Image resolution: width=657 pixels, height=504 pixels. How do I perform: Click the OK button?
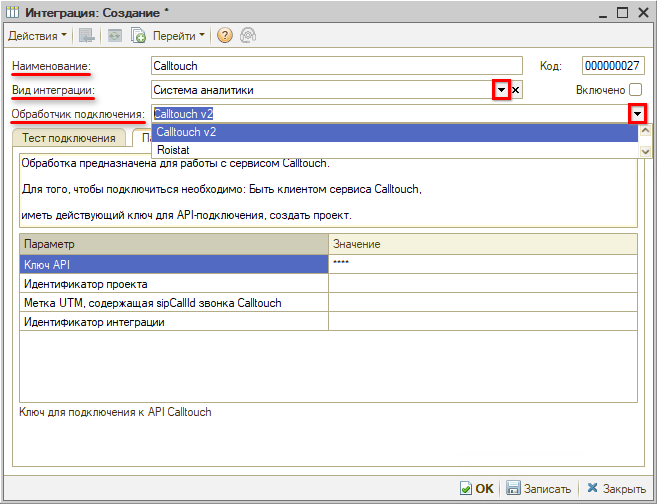pyautogui.click(x=477, y=488)
